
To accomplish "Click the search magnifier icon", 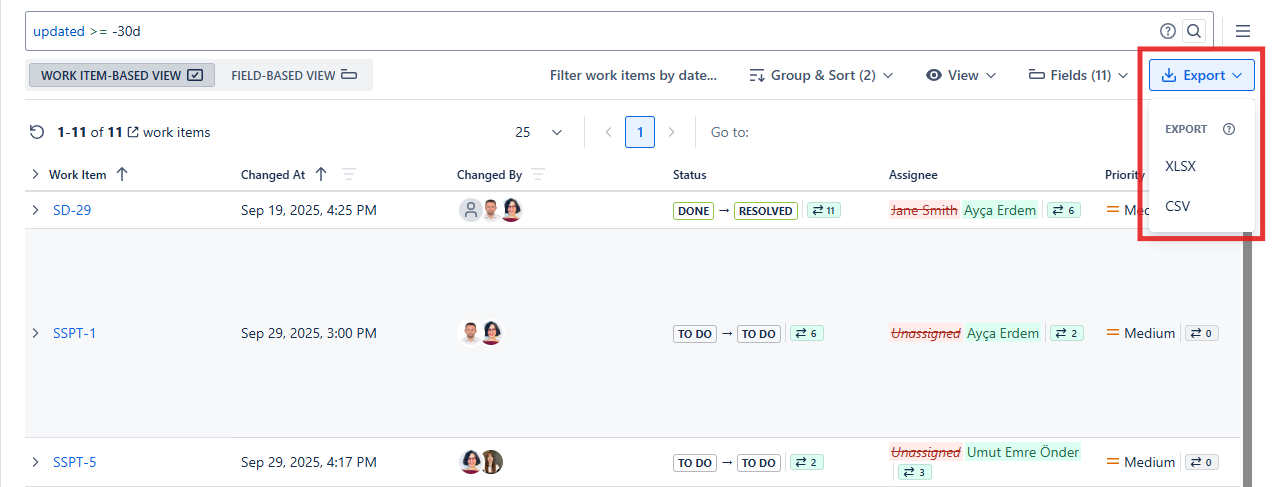I will tap(1193, 31).
